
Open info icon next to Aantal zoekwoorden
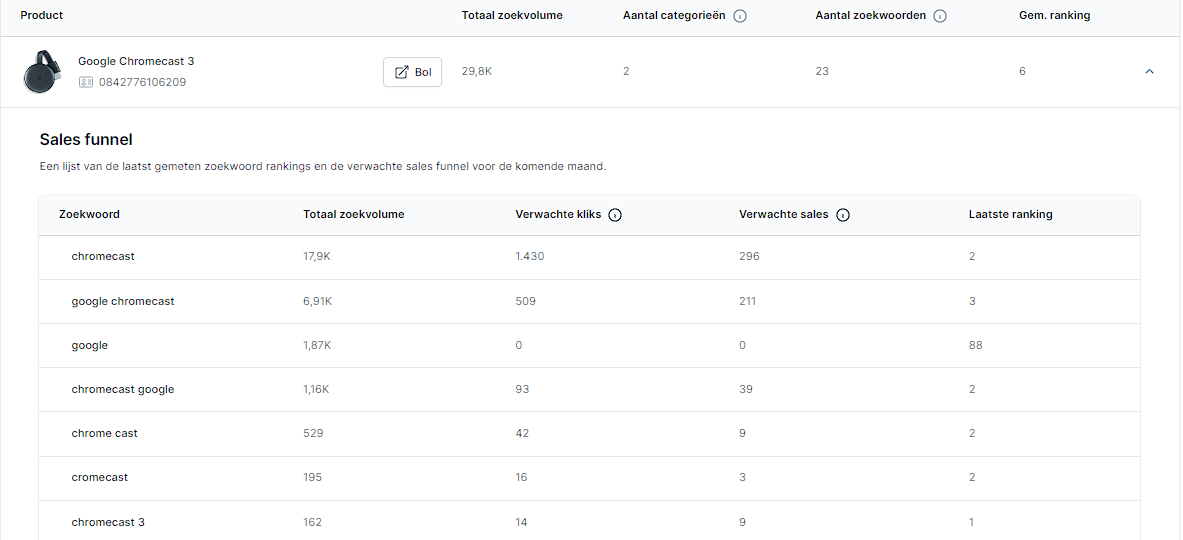940,16
